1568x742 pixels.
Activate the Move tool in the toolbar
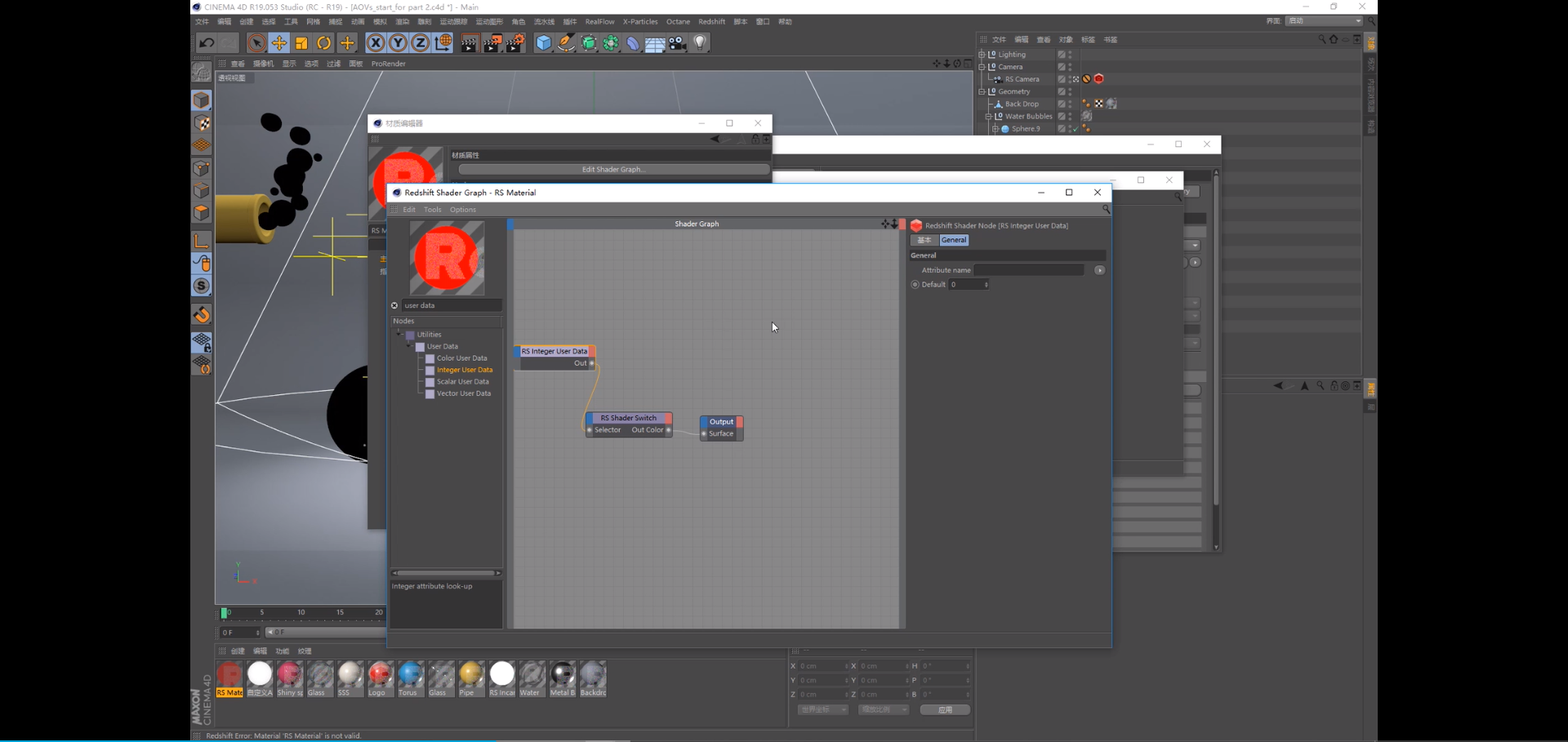pos(279,43)
